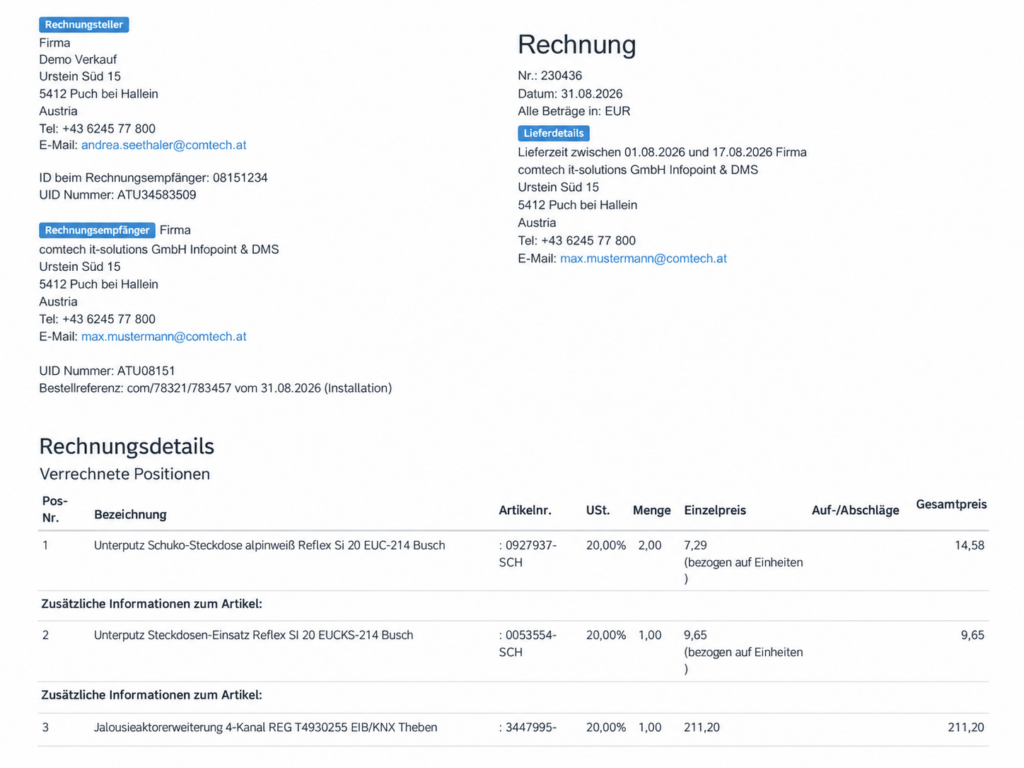Click total price 211,20 in row three
The height and width of the screenshot is (768, 1024).
(965, 728)
